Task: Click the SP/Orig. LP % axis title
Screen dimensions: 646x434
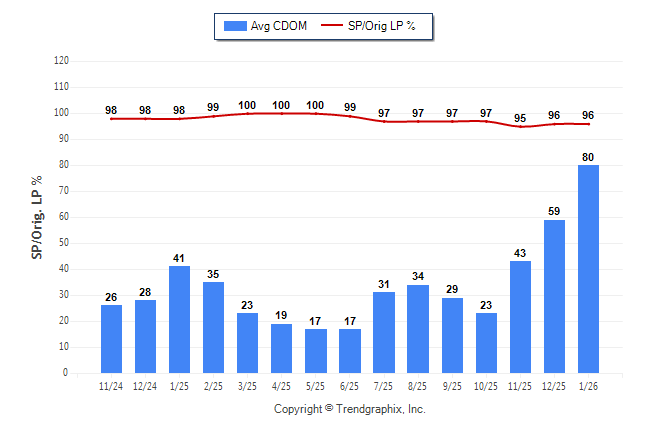Action: coord(37,217)
